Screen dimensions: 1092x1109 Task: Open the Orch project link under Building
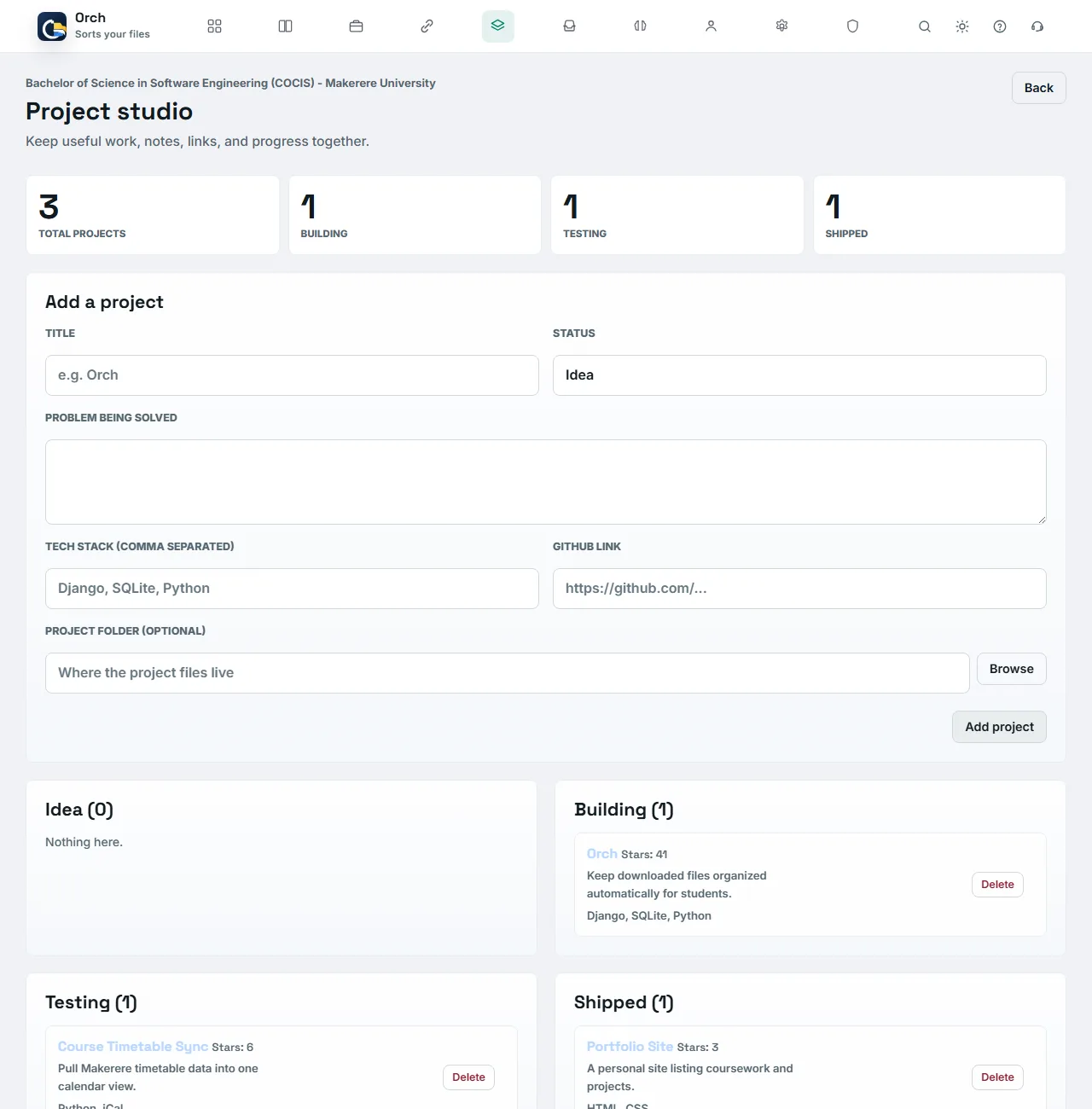pyautogui.click(x=601, y=854)
